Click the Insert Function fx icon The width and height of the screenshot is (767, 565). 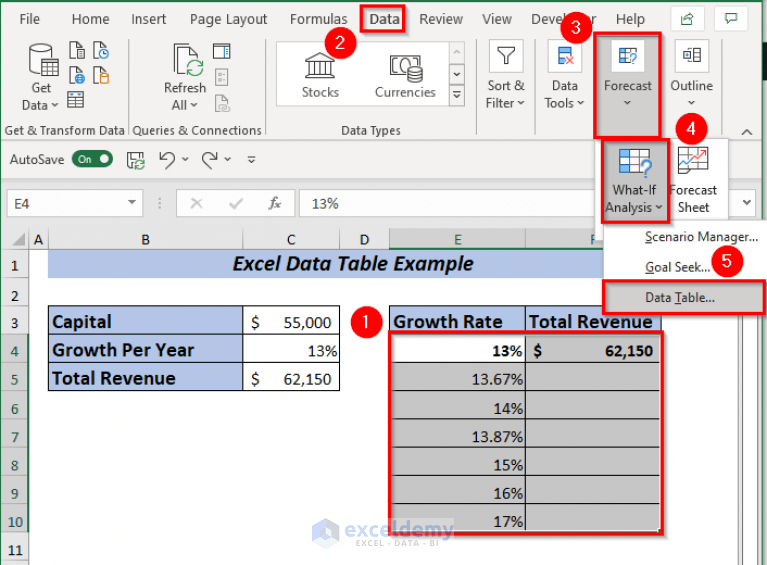pos(274,203)
